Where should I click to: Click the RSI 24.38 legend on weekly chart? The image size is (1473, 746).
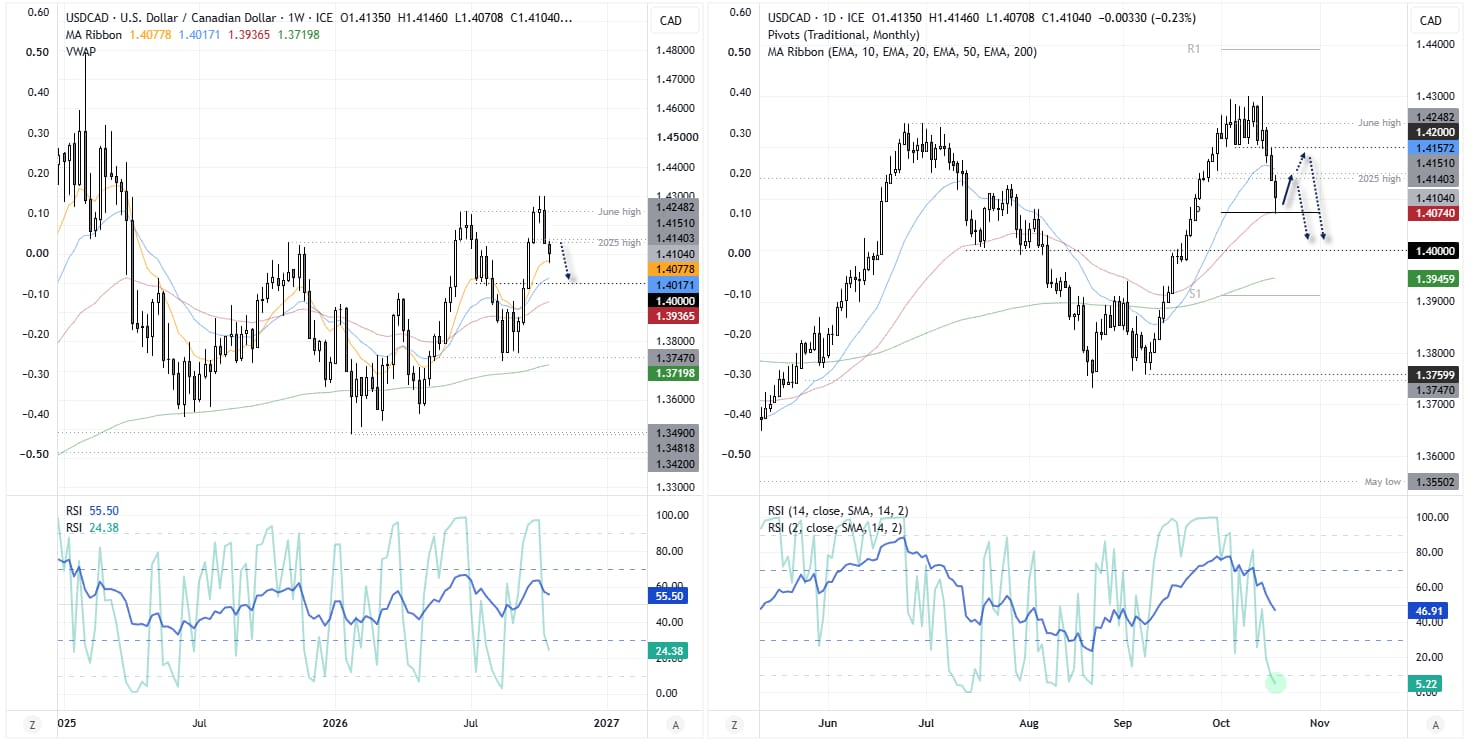[x=91, y=527]
